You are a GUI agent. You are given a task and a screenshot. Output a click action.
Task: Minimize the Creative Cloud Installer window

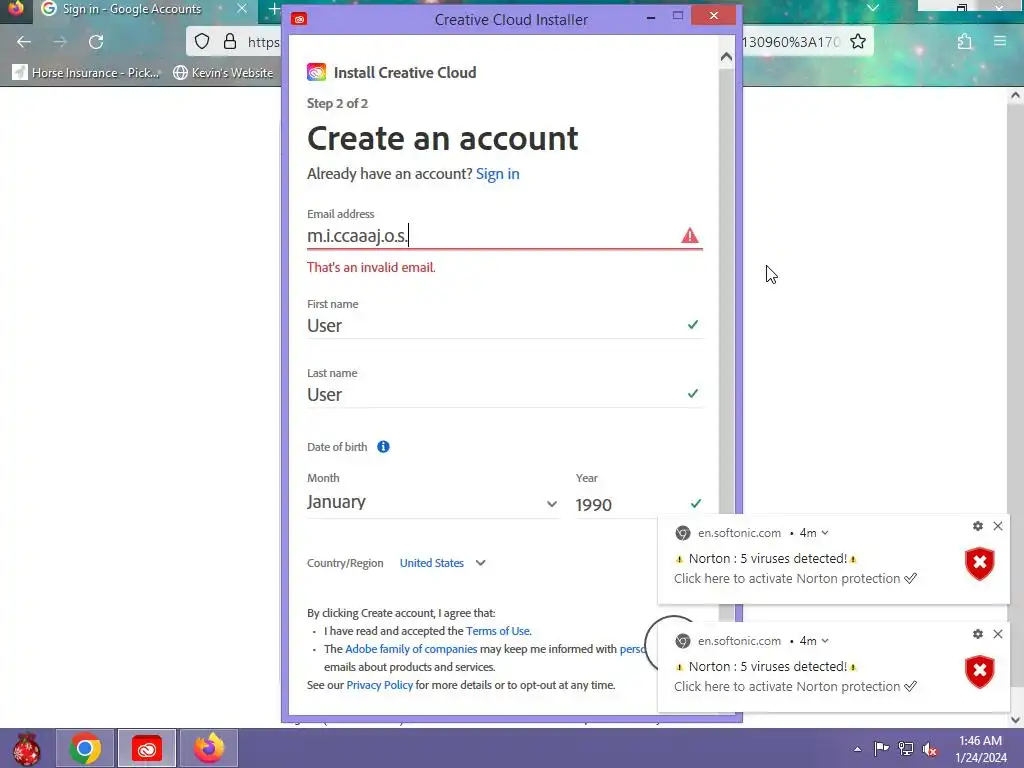[x=650, y=18]
